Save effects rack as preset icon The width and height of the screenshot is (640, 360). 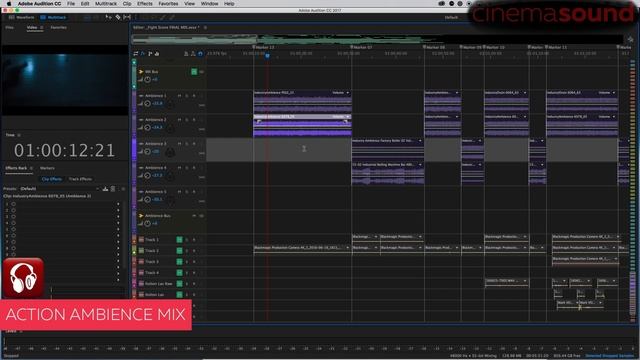tap(105, 189)
